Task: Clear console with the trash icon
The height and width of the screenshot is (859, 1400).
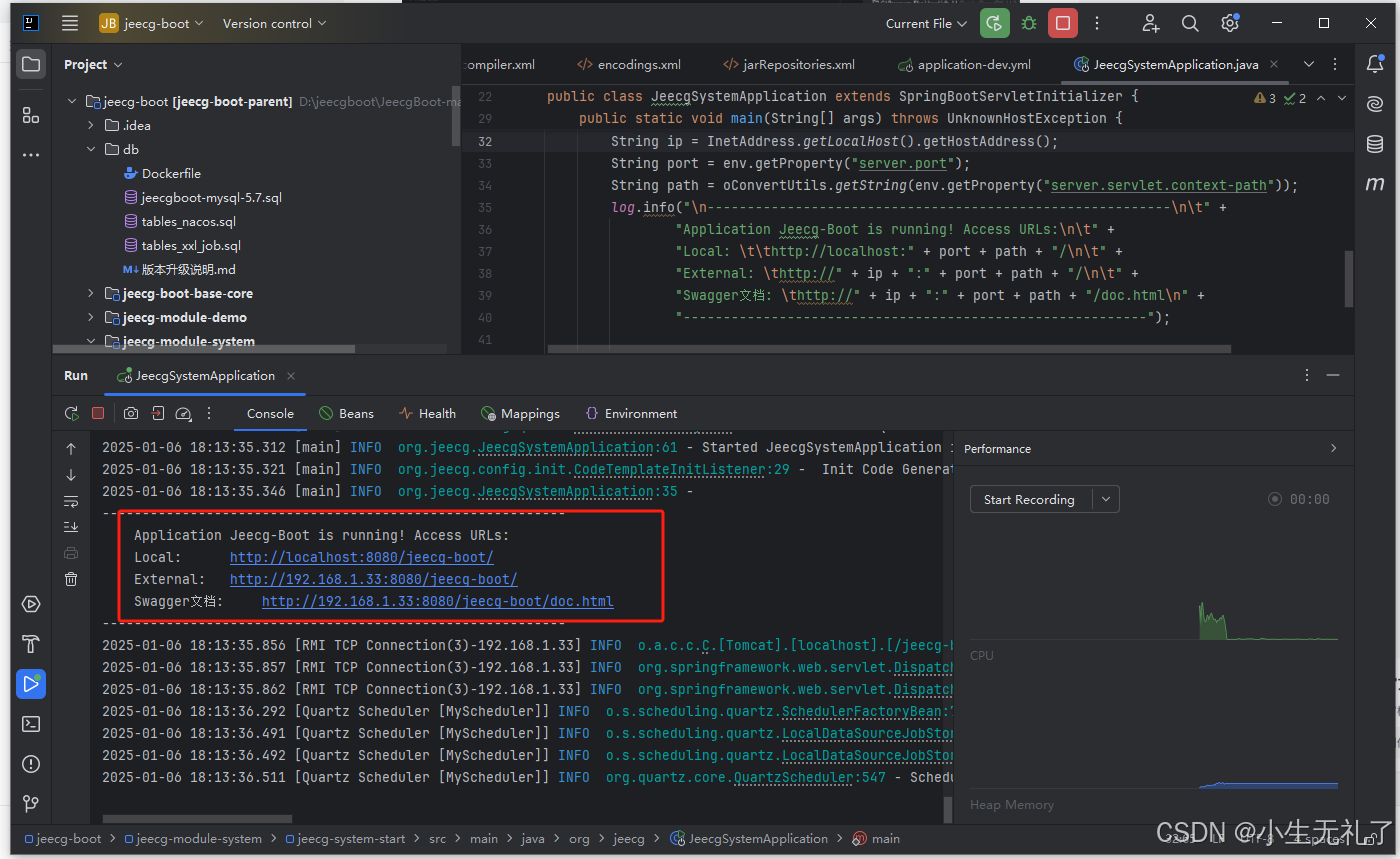Action: tap(71, 579)
